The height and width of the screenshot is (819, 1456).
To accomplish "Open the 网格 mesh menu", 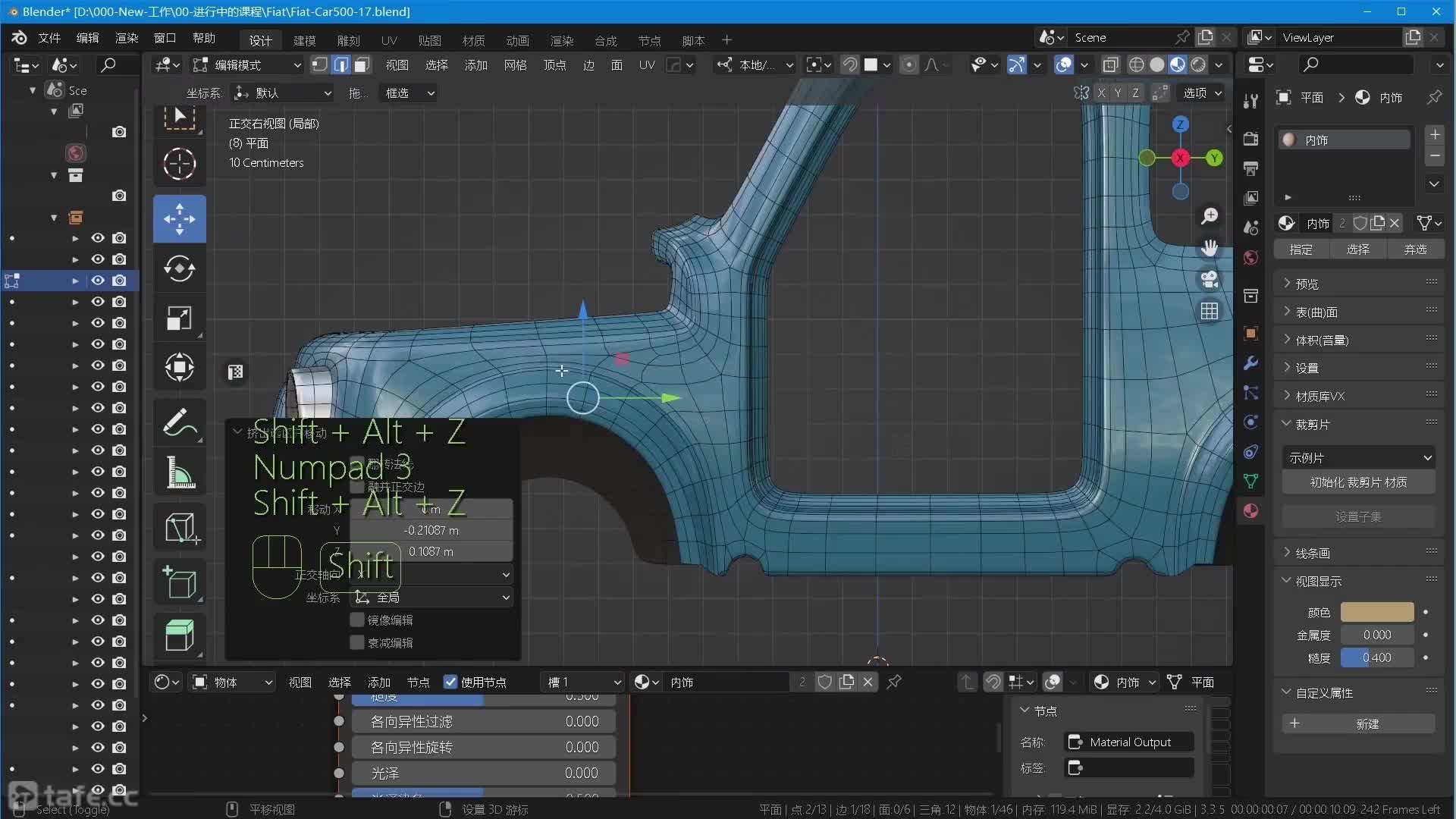I will click(x=516, y=65).
